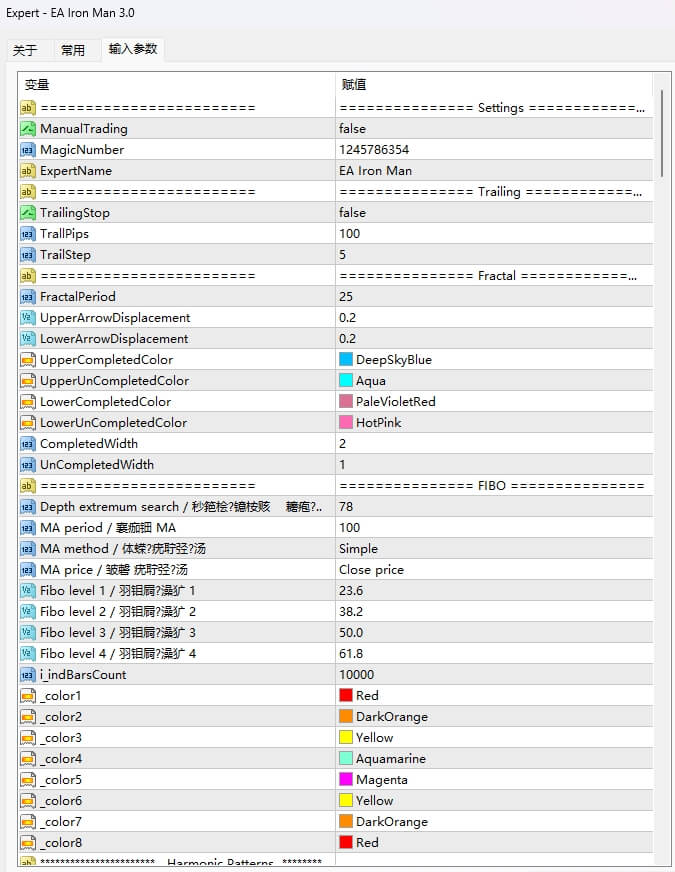Click the Fibo level 3 double icon

click(28, 633)
